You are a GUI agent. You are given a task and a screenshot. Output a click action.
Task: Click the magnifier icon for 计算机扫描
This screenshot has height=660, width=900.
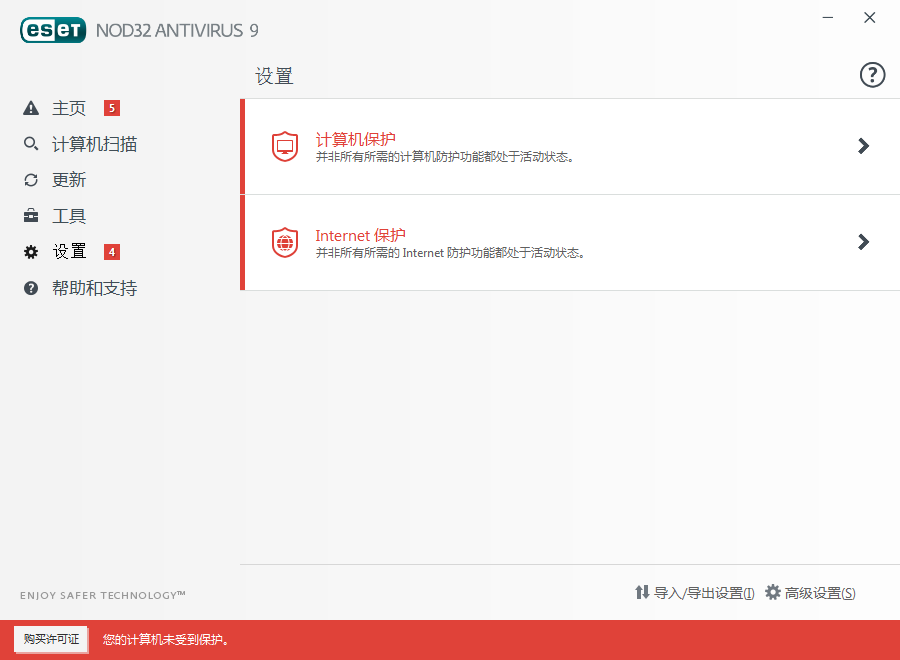click(x=31, y=144)
